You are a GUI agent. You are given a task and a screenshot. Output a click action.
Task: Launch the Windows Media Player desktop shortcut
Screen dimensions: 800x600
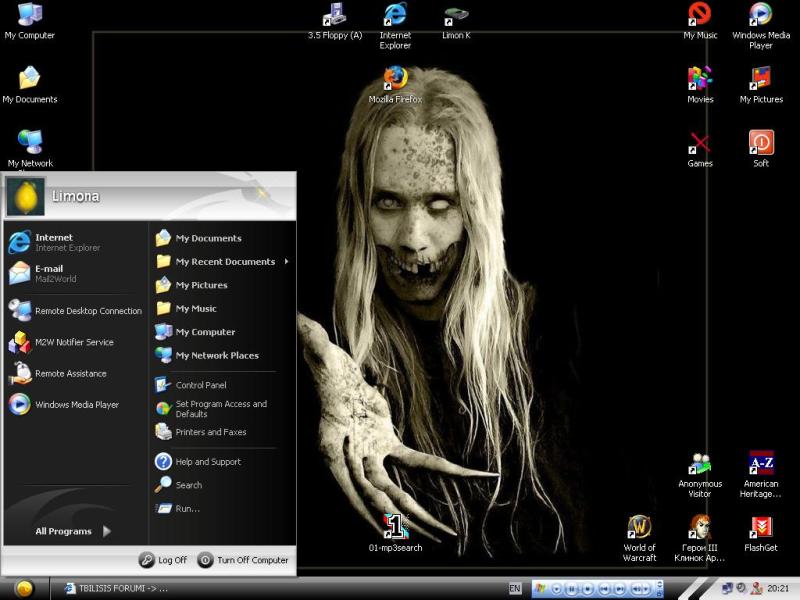tap(761, 26)
